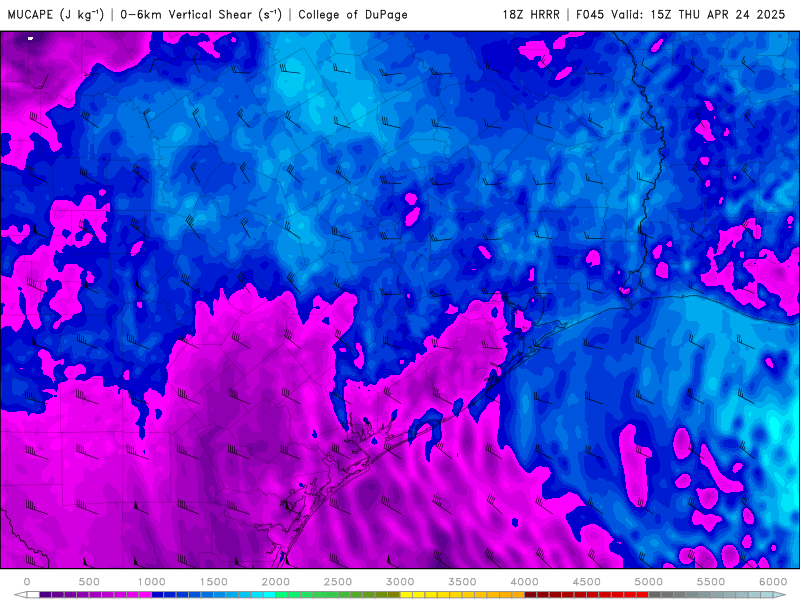Click the 1500 value on the color scale
The width and height of the screenshot is (800, 600).
[213, 582]
